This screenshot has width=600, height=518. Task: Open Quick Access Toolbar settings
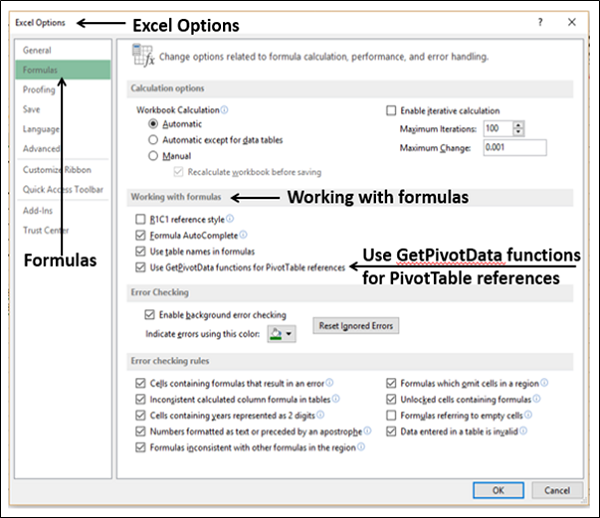[x=63, y=189]
